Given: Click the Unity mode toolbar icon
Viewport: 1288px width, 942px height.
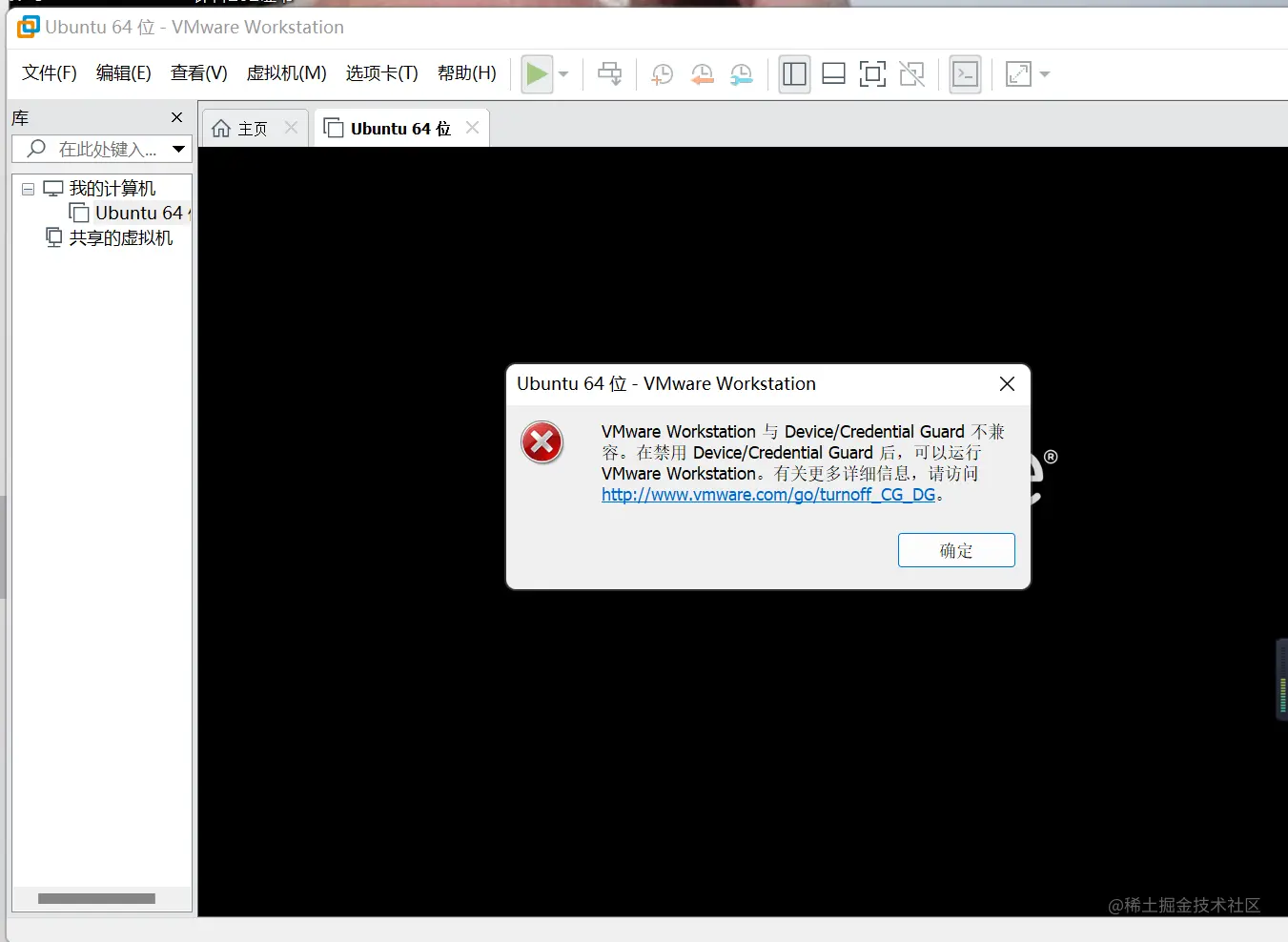Looking at the screenshot, I should (x=912, y=74).
